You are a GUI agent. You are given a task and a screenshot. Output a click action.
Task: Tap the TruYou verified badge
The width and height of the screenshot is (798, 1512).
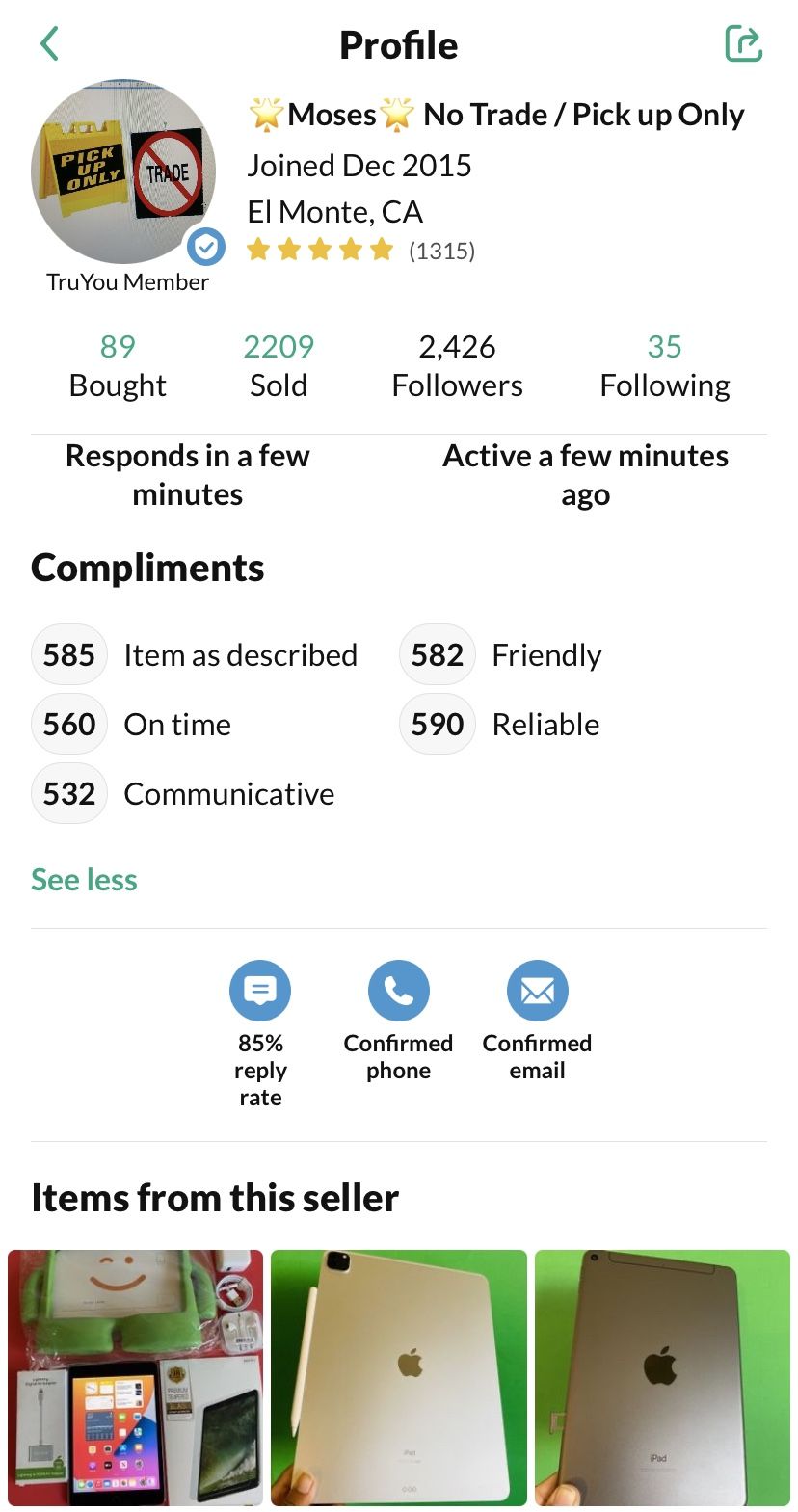(205, 247)
